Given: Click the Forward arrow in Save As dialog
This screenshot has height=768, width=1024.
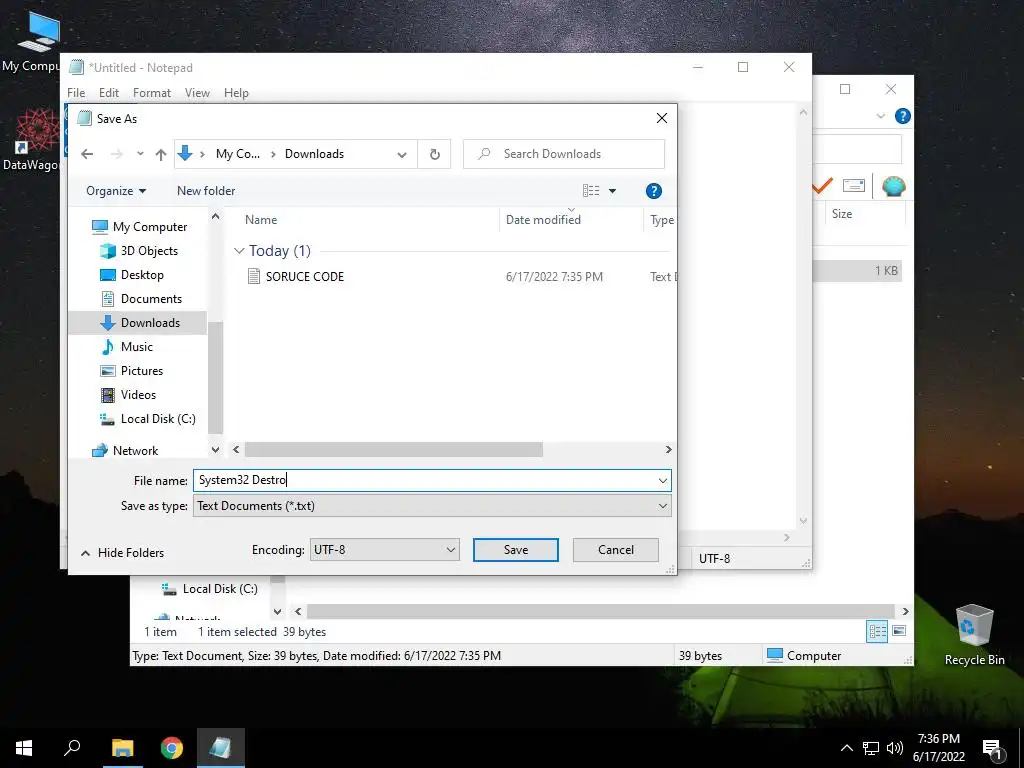Looking at the screenshot, I should 117,154.
